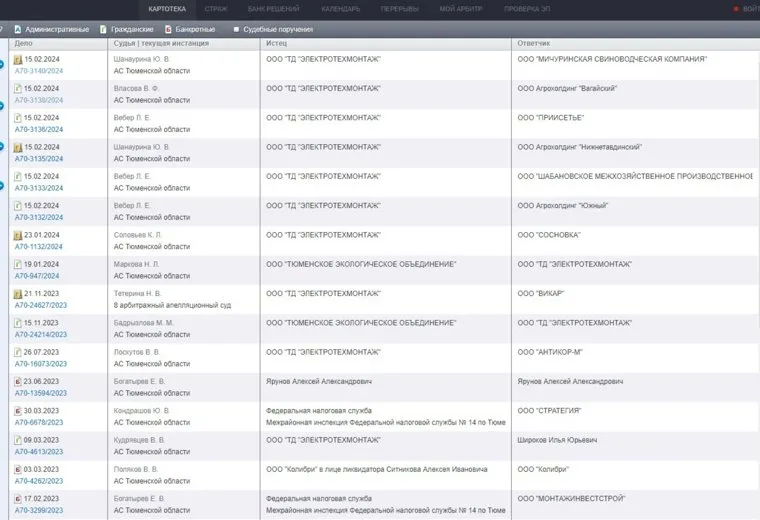Click the Ответчик column header
The height and width of the screenshot is (520, 760).
pyautogui.click(x=534, y=45)
